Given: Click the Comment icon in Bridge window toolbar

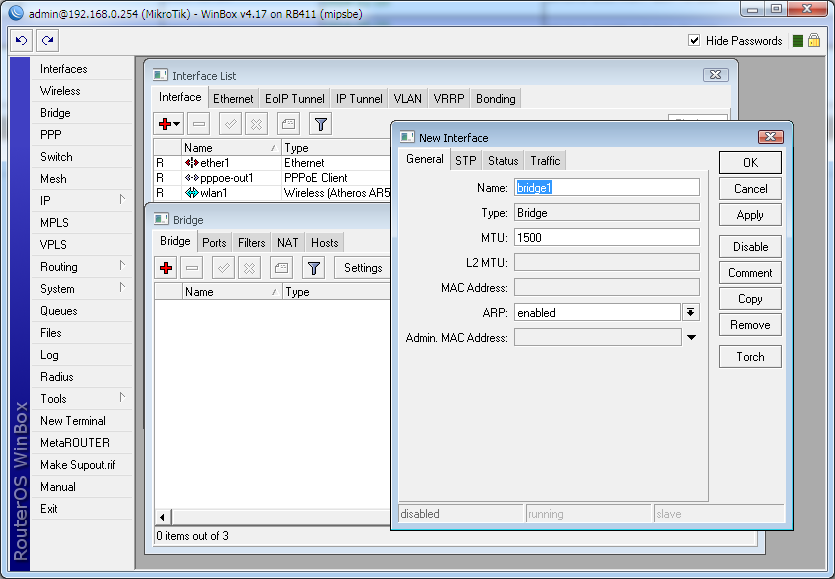Looking at the screenshot, I should click(282, 267).
